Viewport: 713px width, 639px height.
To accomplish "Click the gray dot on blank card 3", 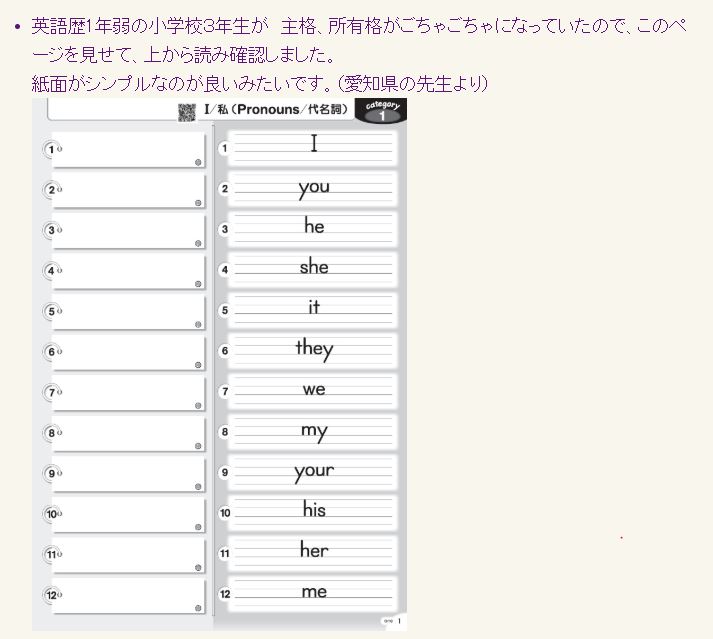I will 198,243.
